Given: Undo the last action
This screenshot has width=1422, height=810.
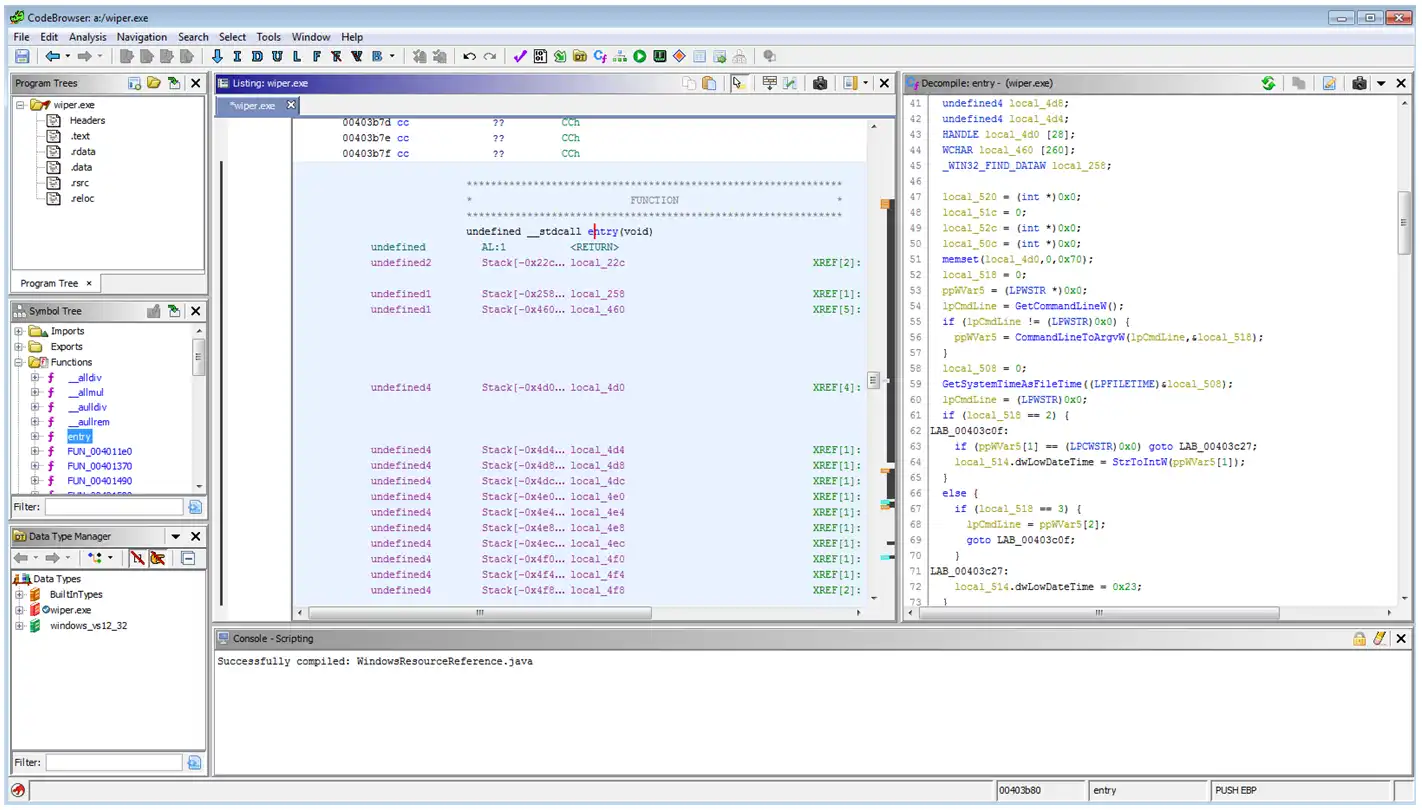Looking at the screenshot, I should (469, 57).
